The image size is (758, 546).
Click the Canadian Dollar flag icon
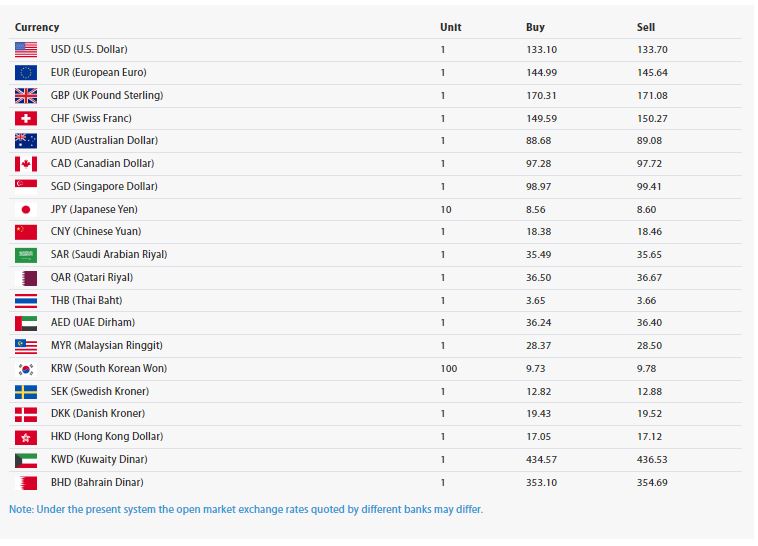pyautogui.click(x=26, y=164)
